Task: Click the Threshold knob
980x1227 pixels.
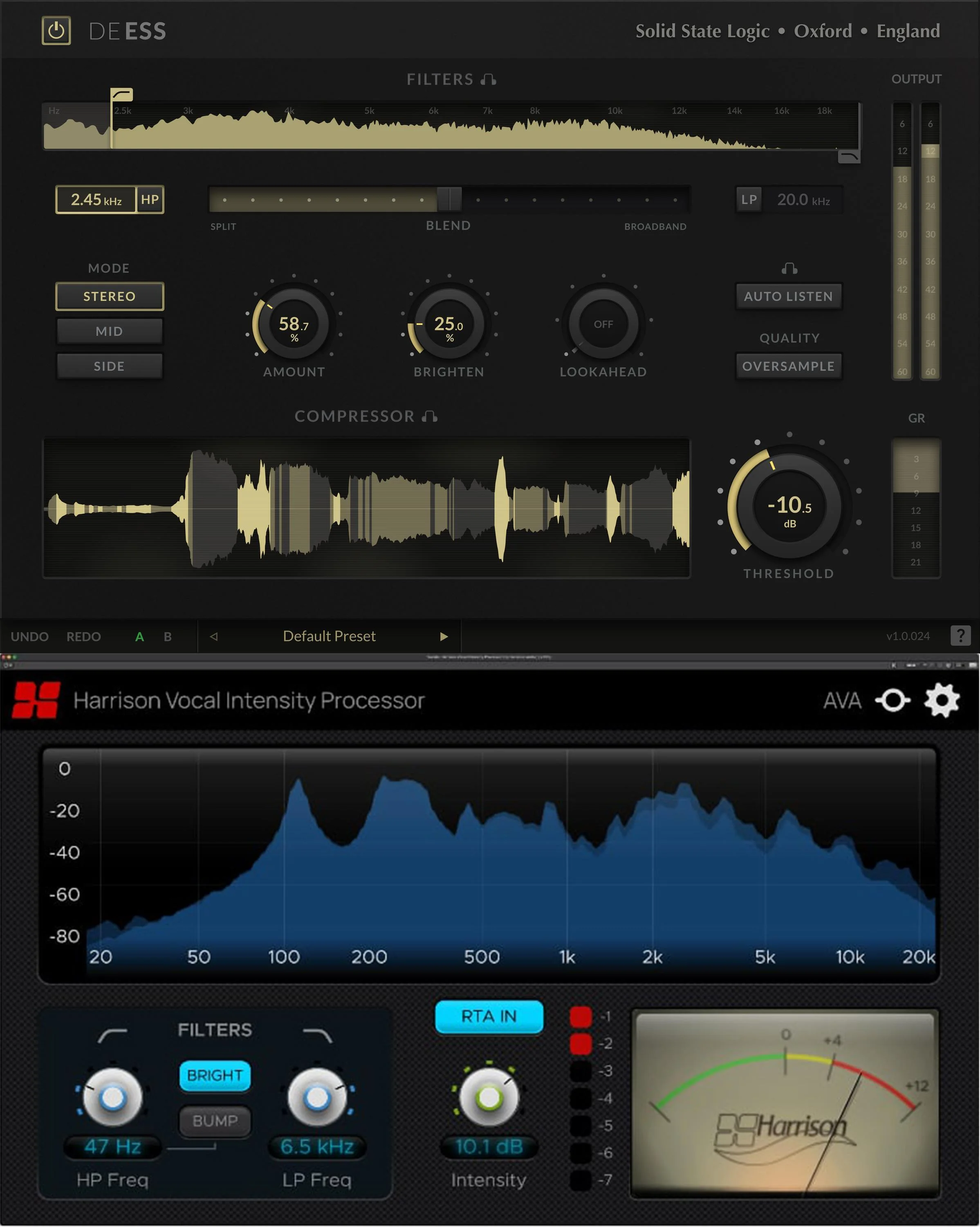Action: (x=789, y=506)
